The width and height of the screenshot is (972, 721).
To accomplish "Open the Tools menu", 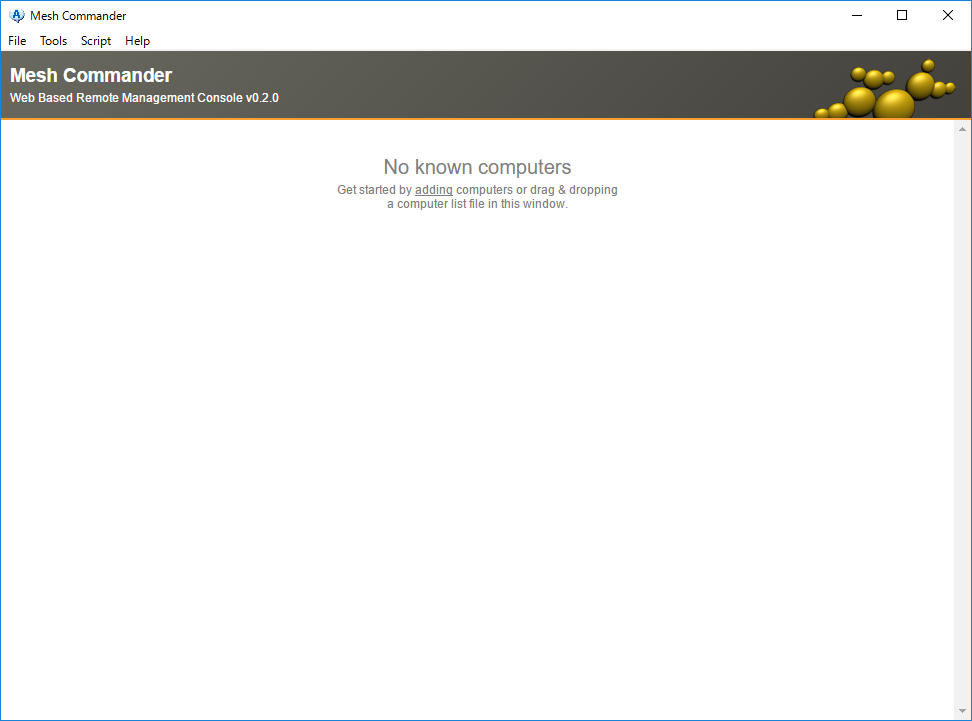I will click(x=54, y=41).
